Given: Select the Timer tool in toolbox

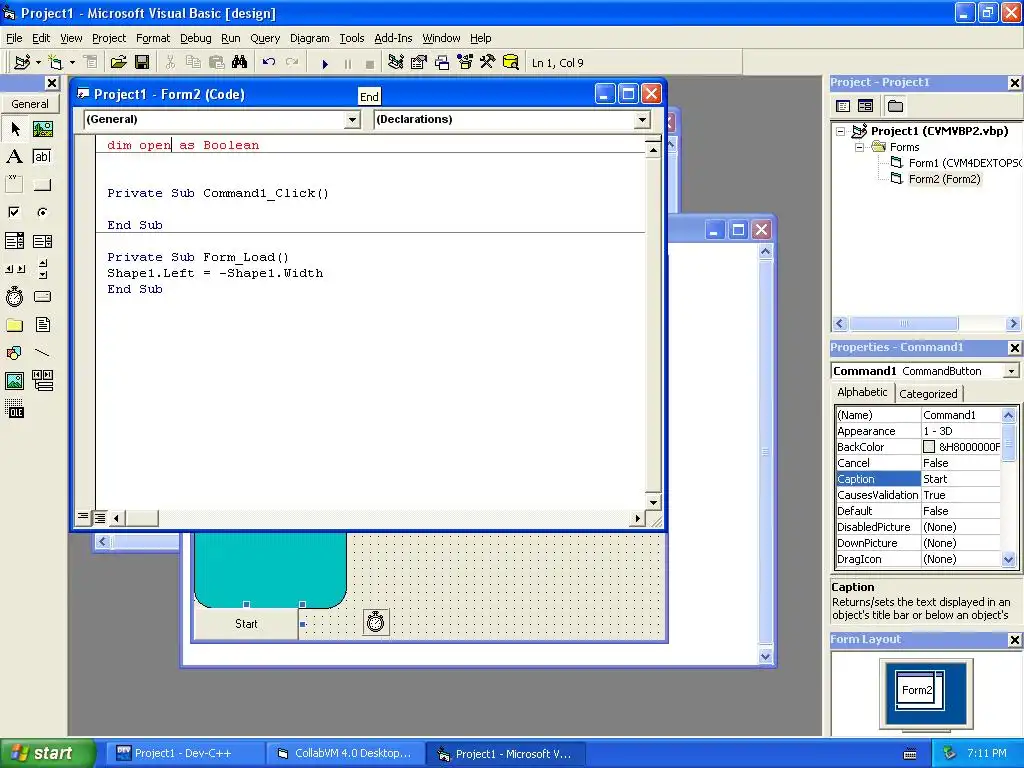Looking at the screenshot, I should click(14, 296).
